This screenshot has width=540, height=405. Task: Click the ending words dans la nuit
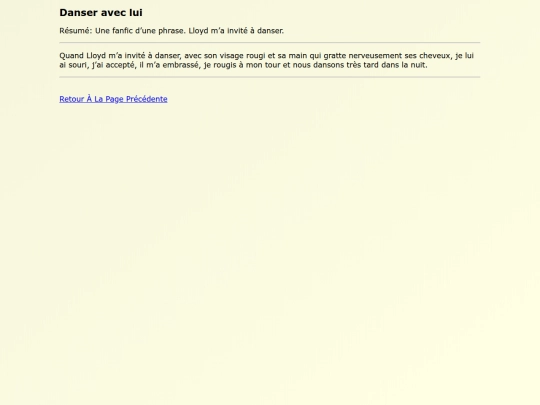404,65
